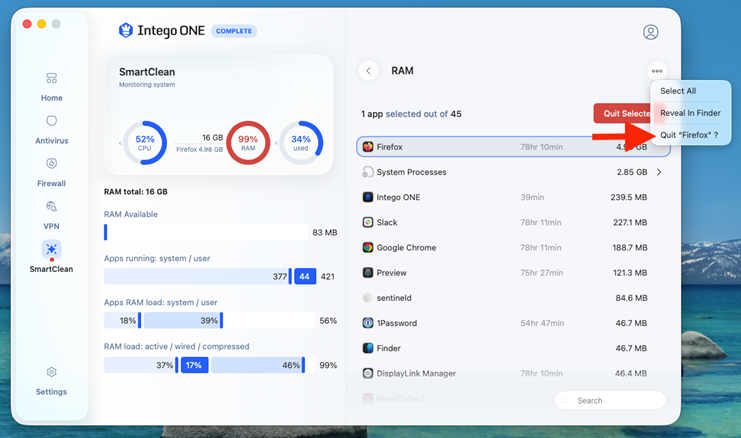This screenshot has height=438, width=741.
Task: Click small left arrow beside RAM gauge
Action: pyautogui.click(x=276, y=143)
